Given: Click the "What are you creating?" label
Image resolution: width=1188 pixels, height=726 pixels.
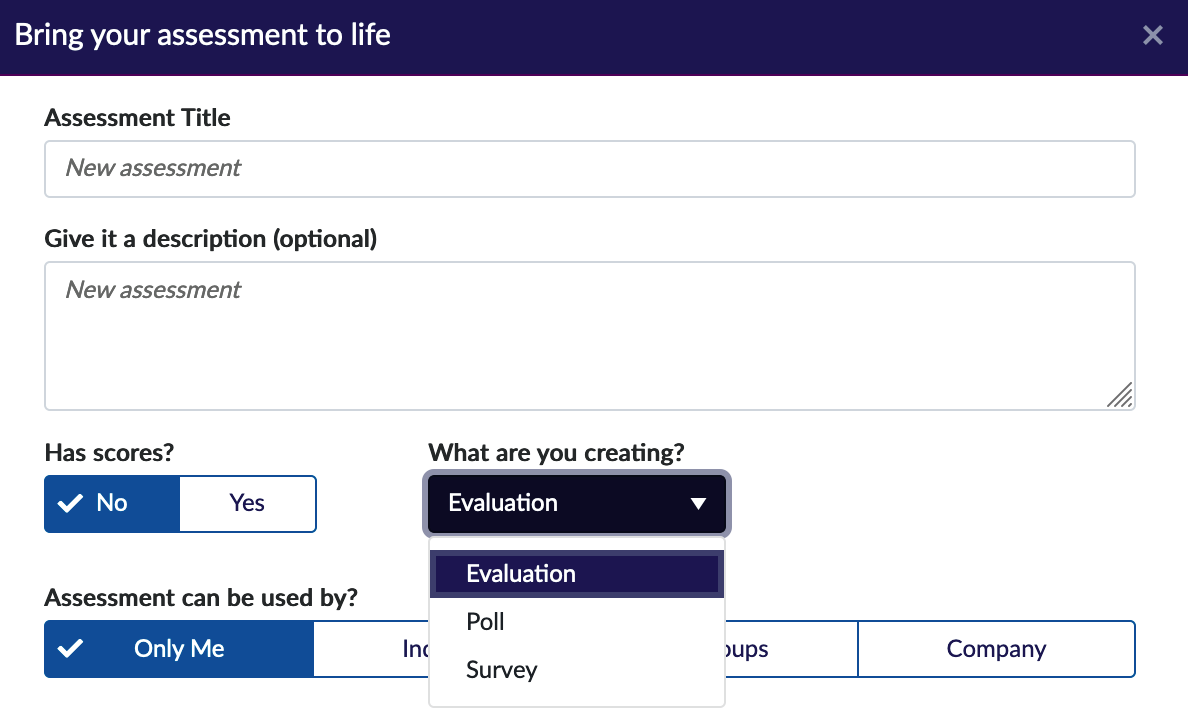Looking at the screenshot, I should [x=556, y=453].
